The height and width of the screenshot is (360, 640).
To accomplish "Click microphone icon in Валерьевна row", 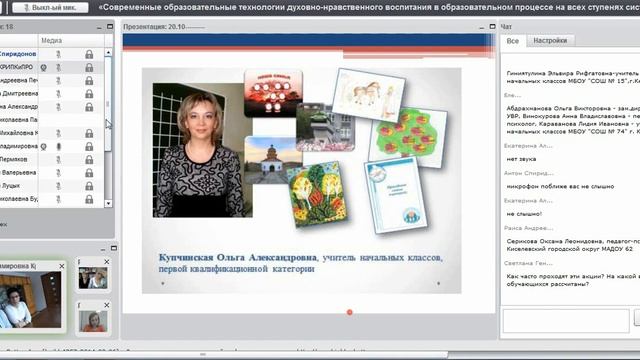I will pyautogui.click(x=58, y=173).
